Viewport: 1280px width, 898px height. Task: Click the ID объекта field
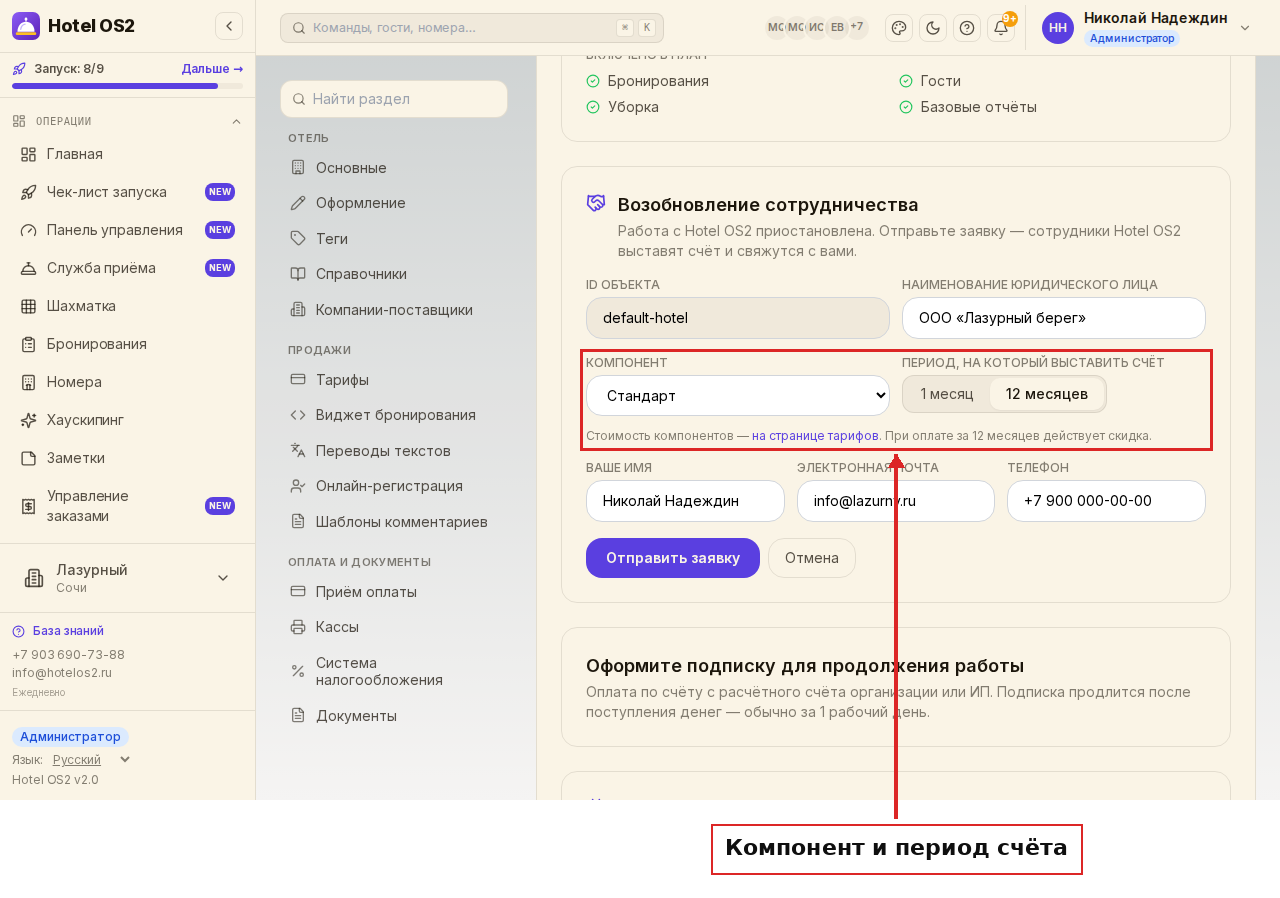[738, 318]
